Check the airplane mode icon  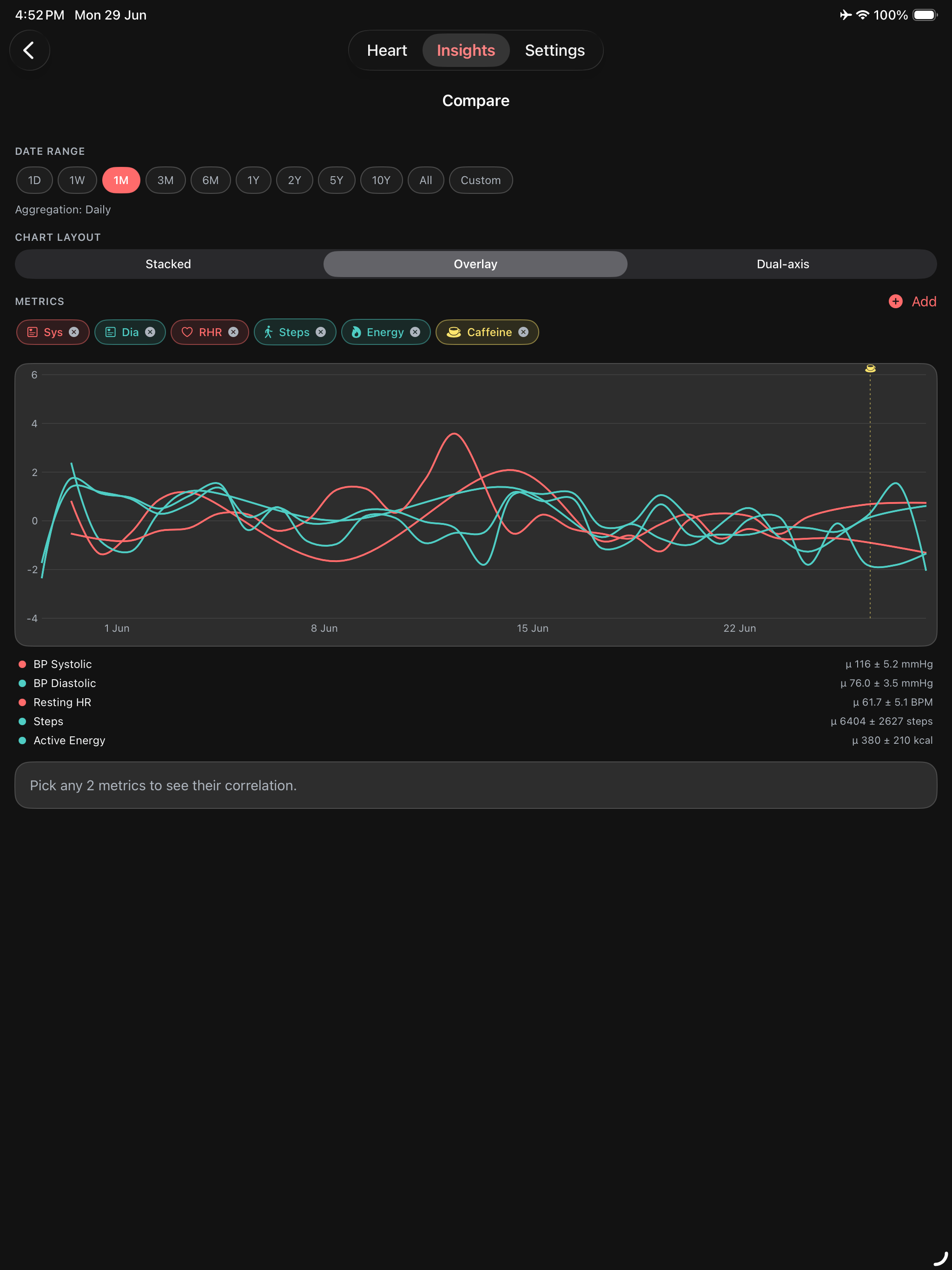point(845,15)
